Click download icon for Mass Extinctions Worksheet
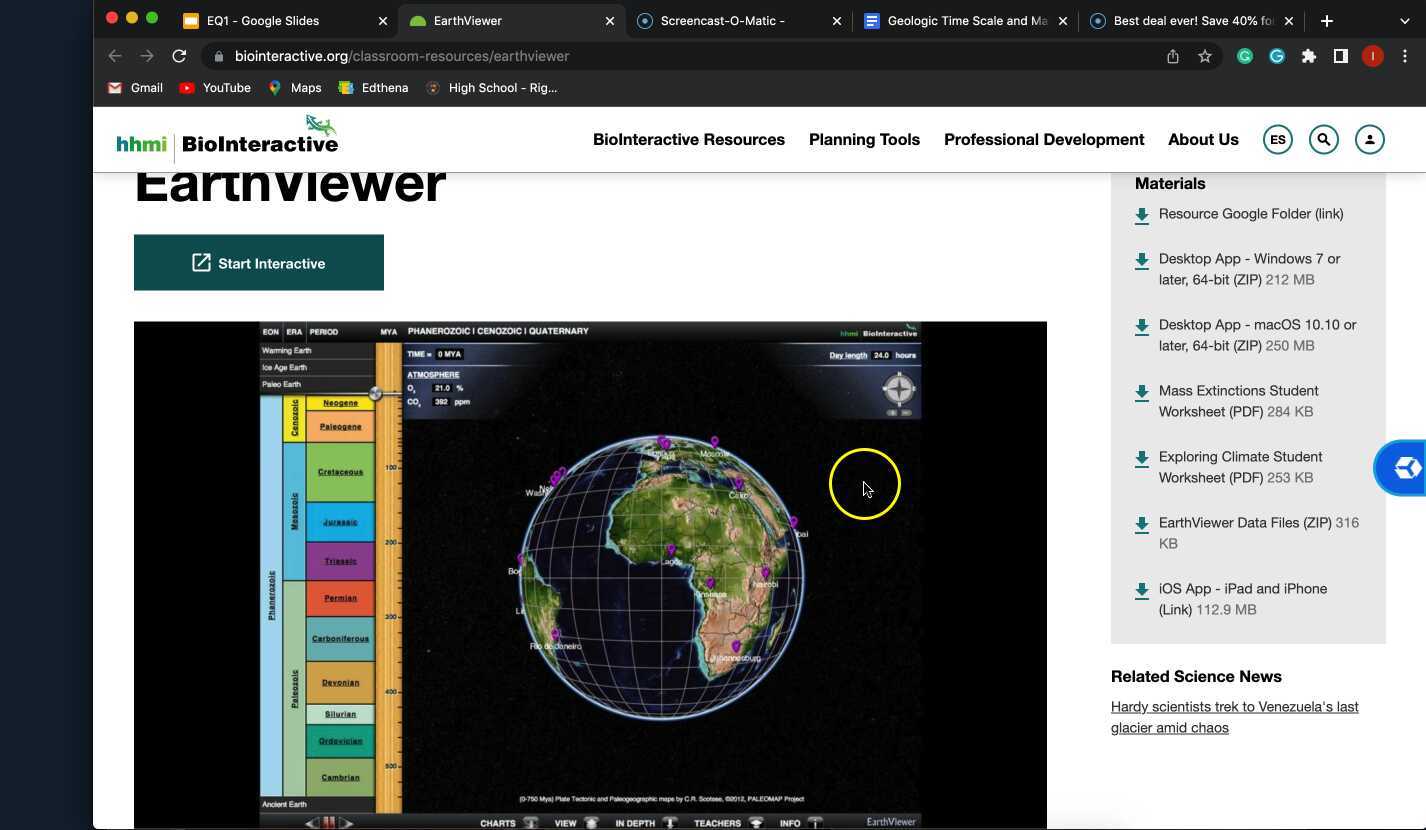The image size is (1426, 830). pyautogui.click(x=1142, y=393)
